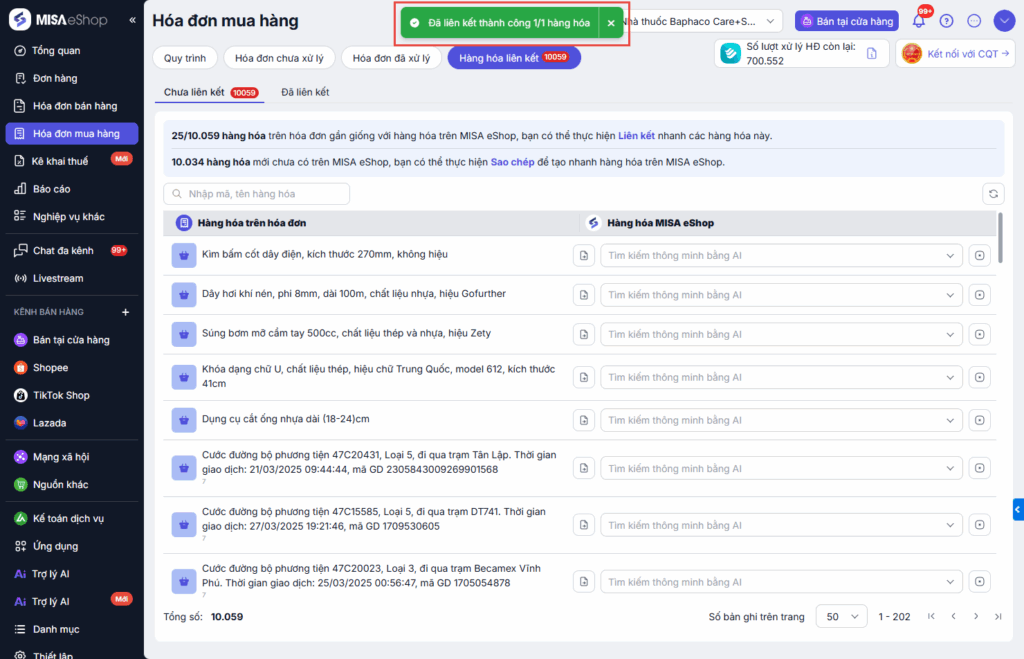Click the Liên kết link in info banner
This screenshot has width=1024, height=659.
[x=636, y=136]
